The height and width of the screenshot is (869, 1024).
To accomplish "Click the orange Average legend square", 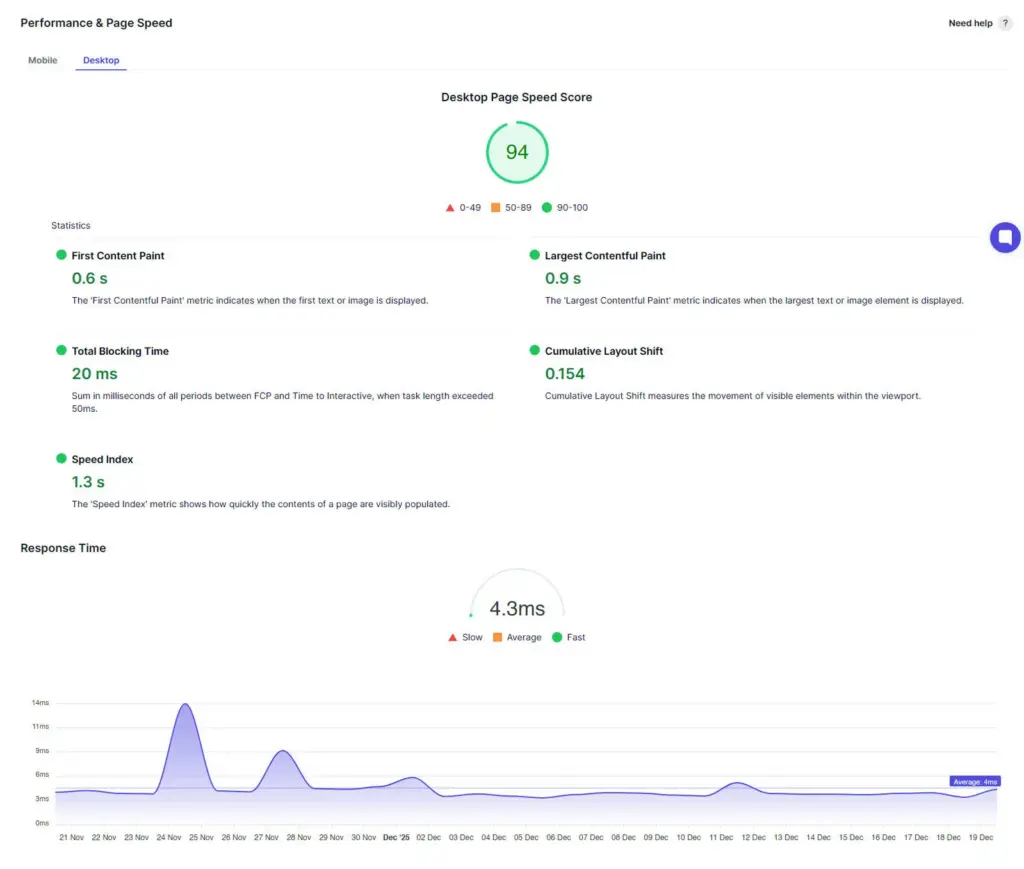I will (497, 637).
